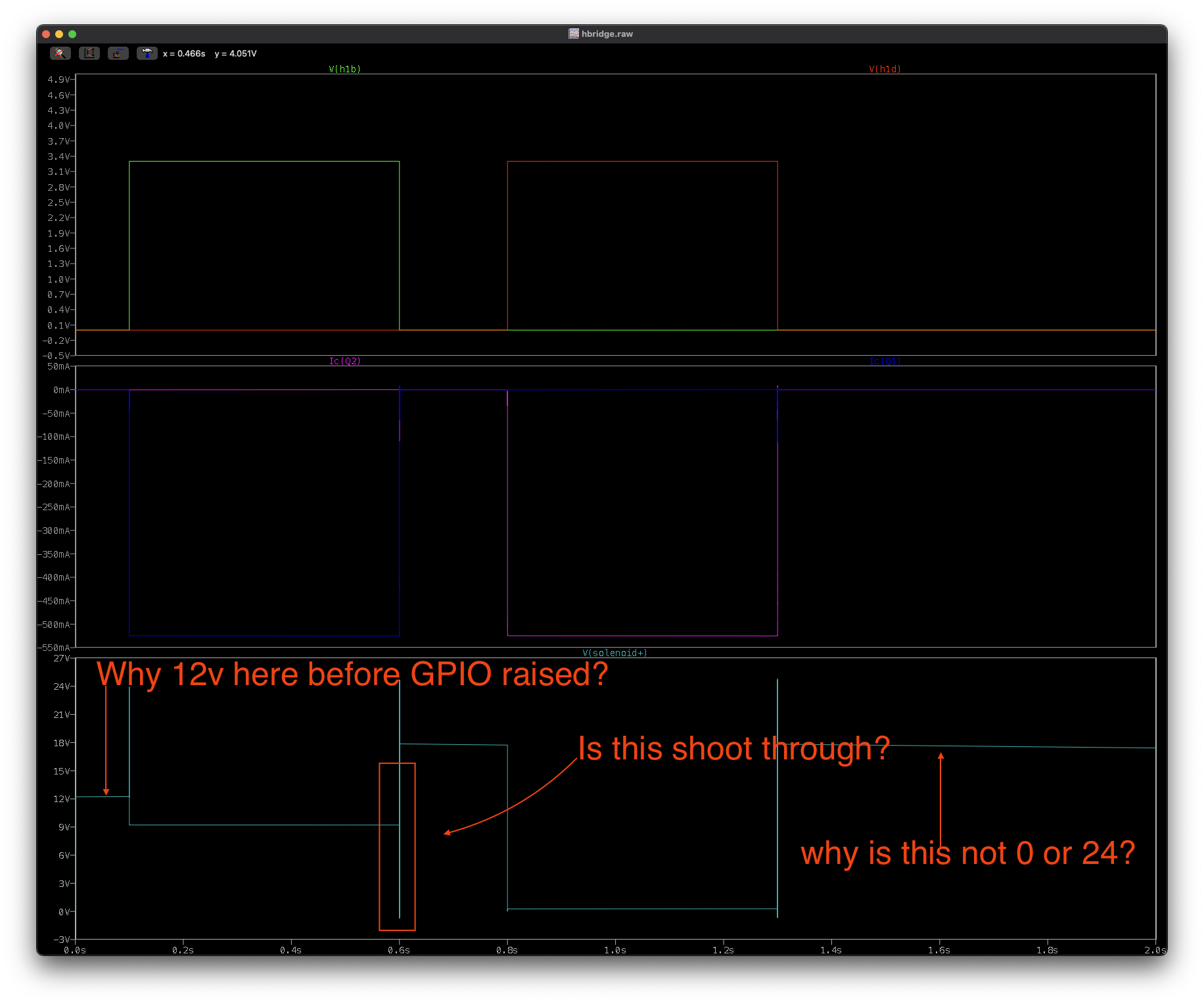
Task: Click the green full-screen window button
Action: [72, 34]
